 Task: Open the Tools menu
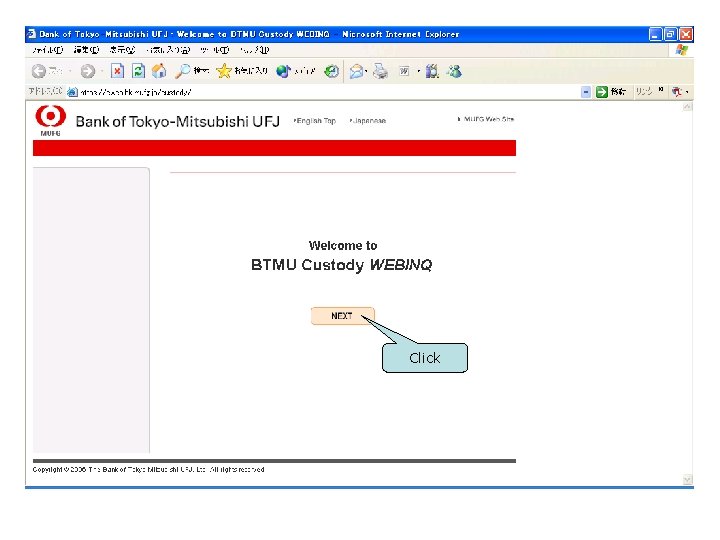pos(214,50)
